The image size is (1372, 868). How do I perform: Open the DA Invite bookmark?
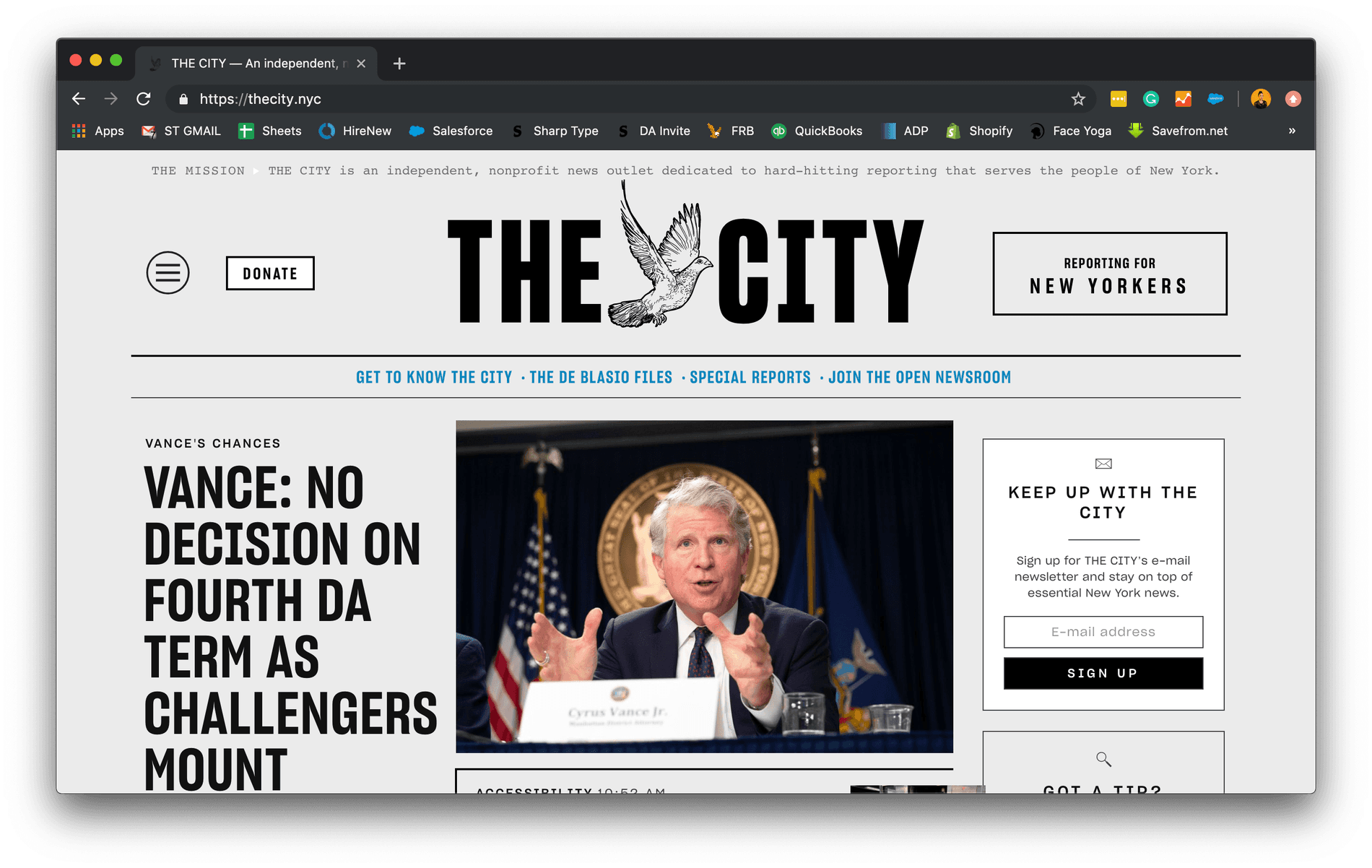[x=654, y=131]
